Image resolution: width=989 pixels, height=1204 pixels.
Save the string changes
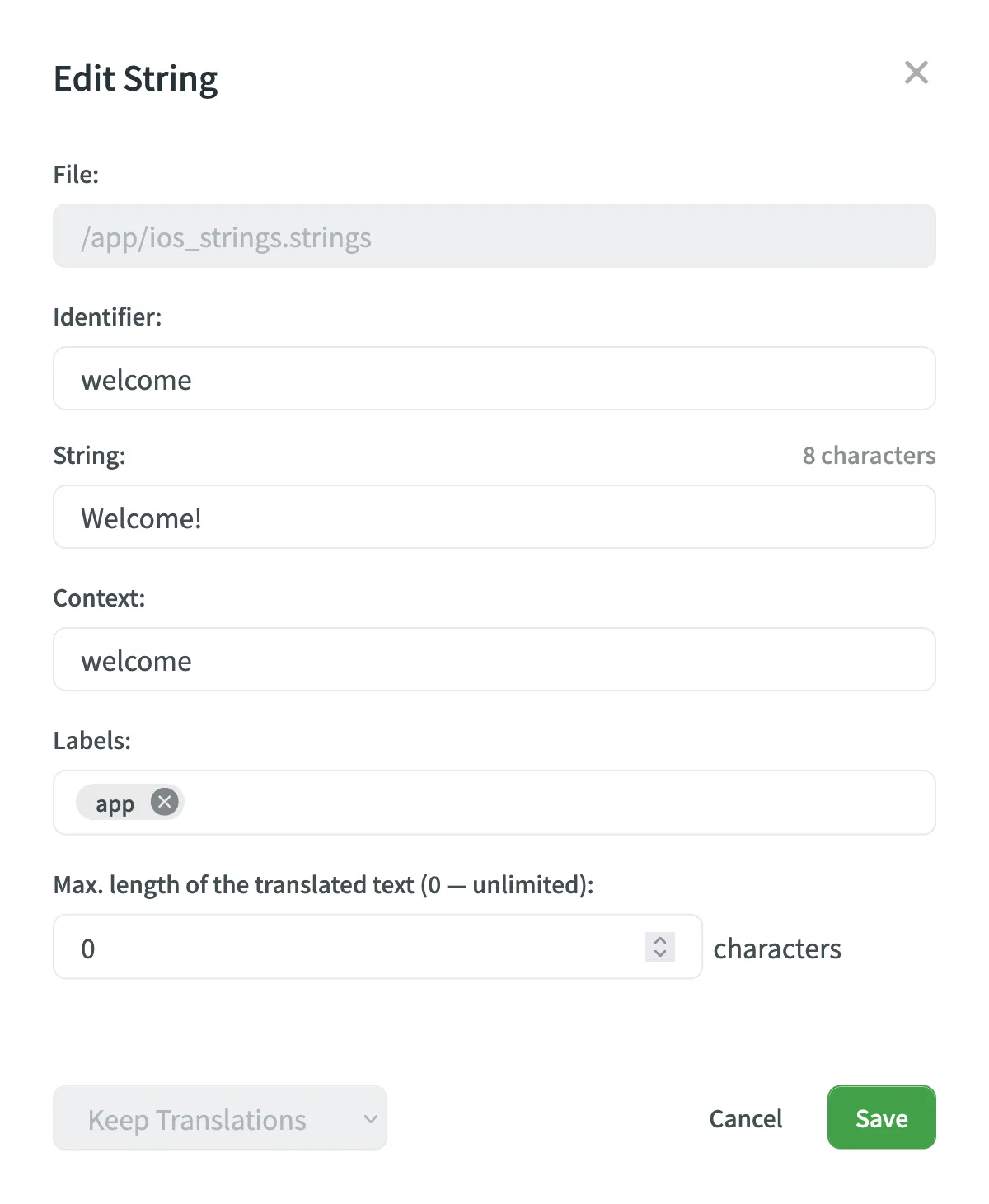coord(881,1118)
